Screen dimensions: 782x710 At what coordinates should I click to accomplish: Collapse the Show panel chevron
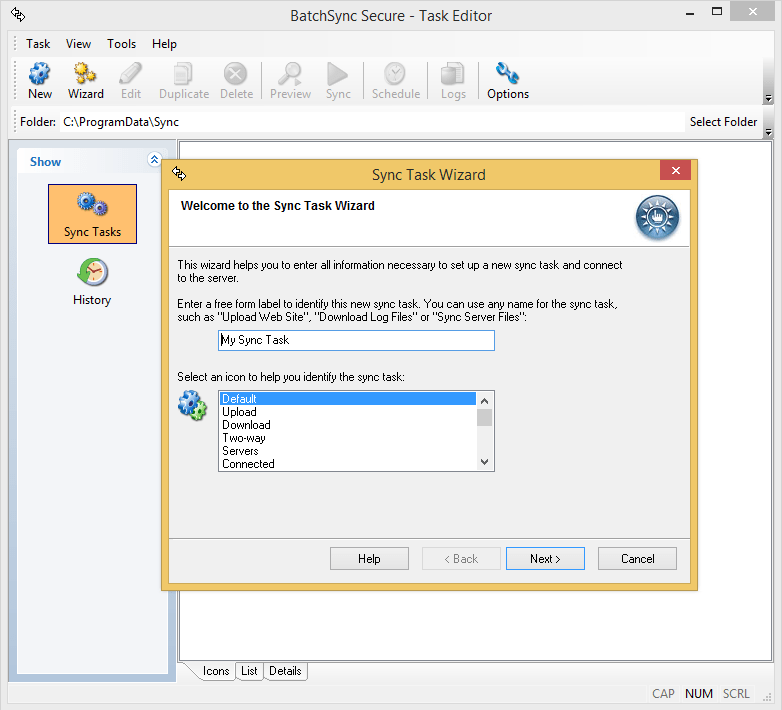click(x=154, y=160)
